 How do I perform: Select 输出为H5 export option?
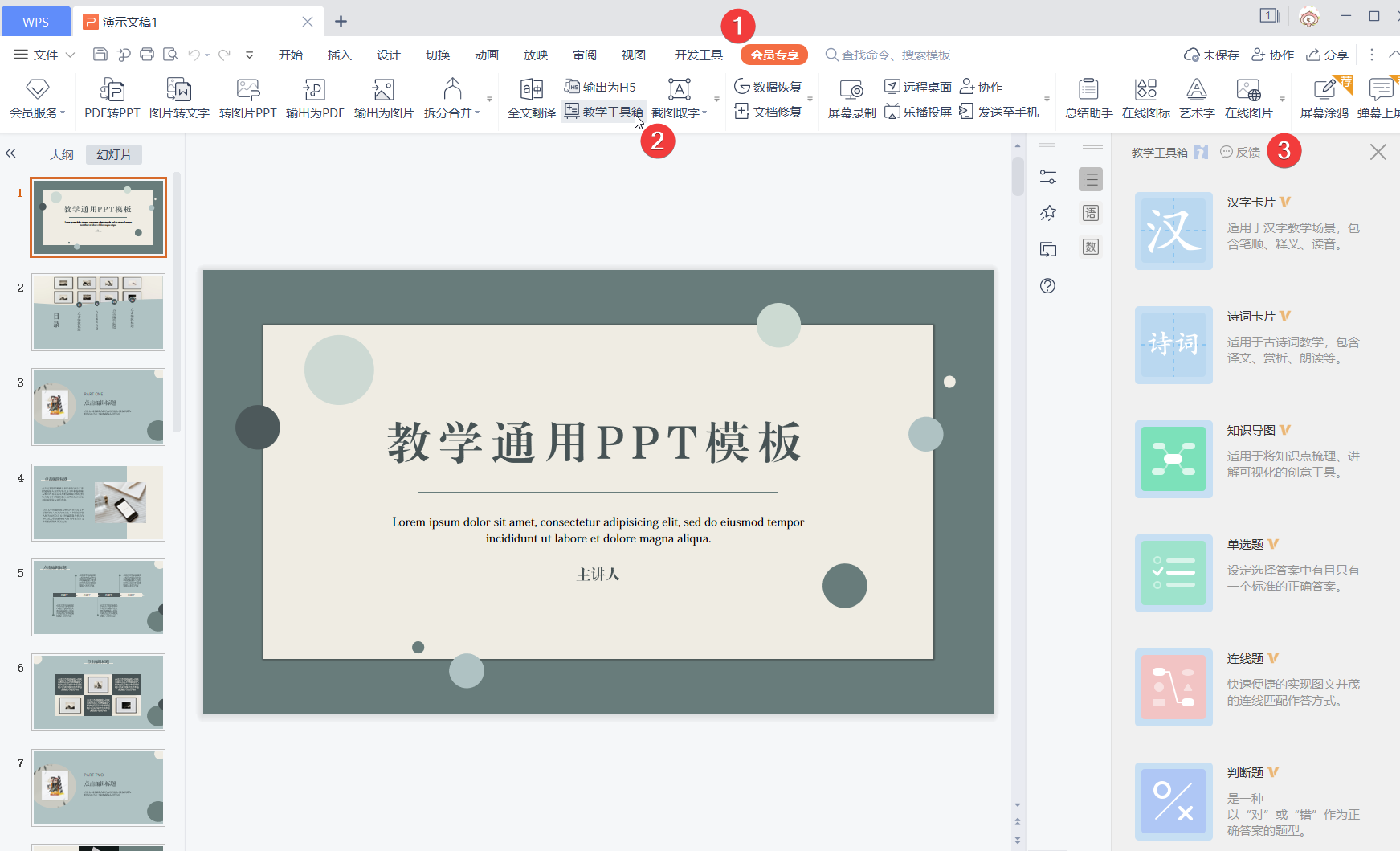tap(600, 87)
